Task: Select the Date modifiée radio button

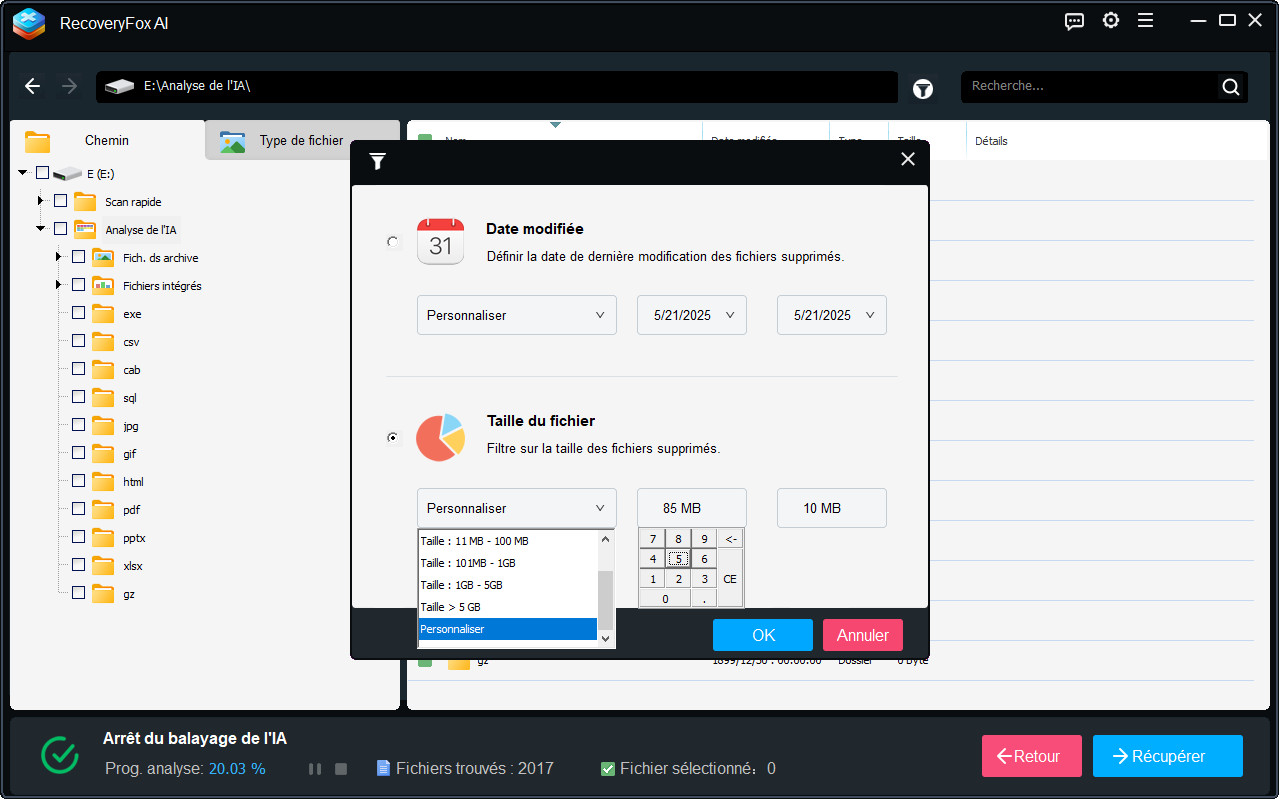Action: point(392,241)
